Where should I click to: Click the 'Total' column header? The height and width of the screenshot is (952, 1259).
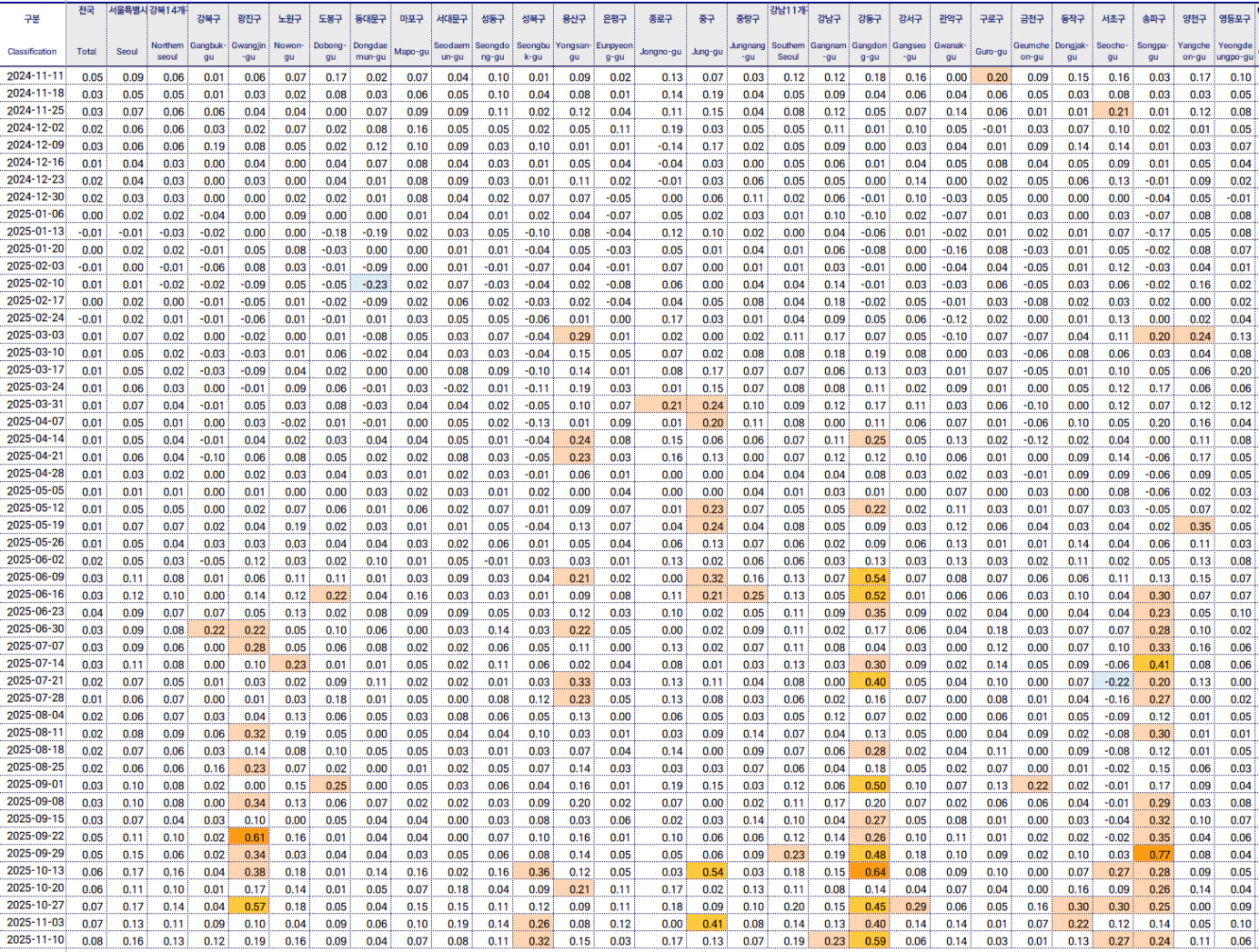[86, 52]
